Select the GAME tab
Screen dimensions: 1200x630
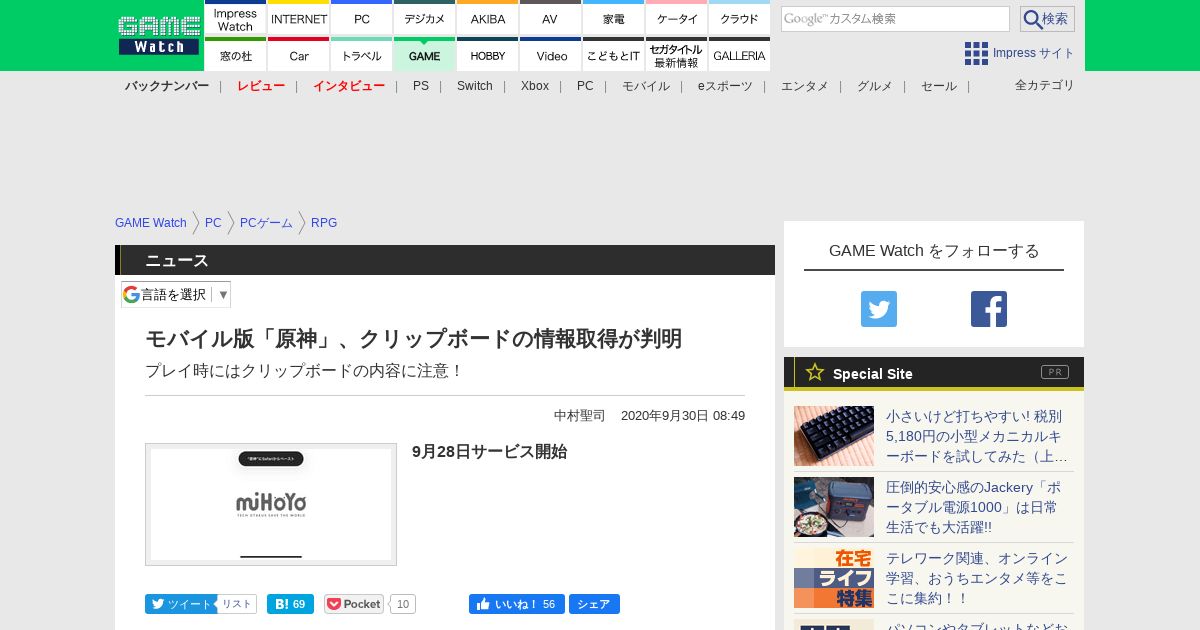(x=424, y=55)
